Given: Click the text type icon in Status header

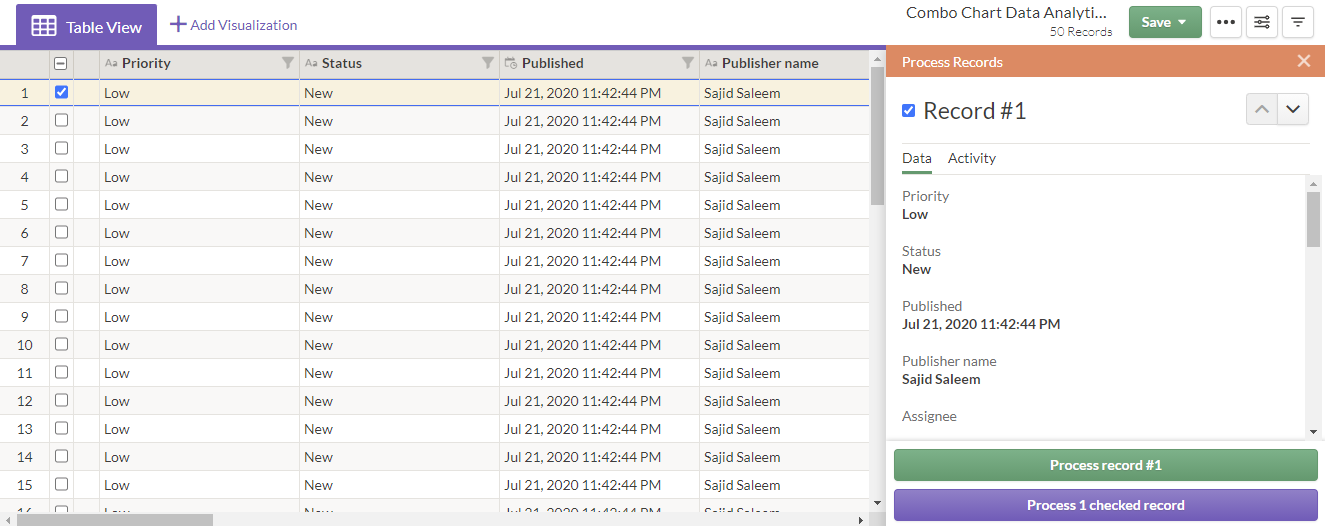Looking at the screenshot, I should (311, 63).
